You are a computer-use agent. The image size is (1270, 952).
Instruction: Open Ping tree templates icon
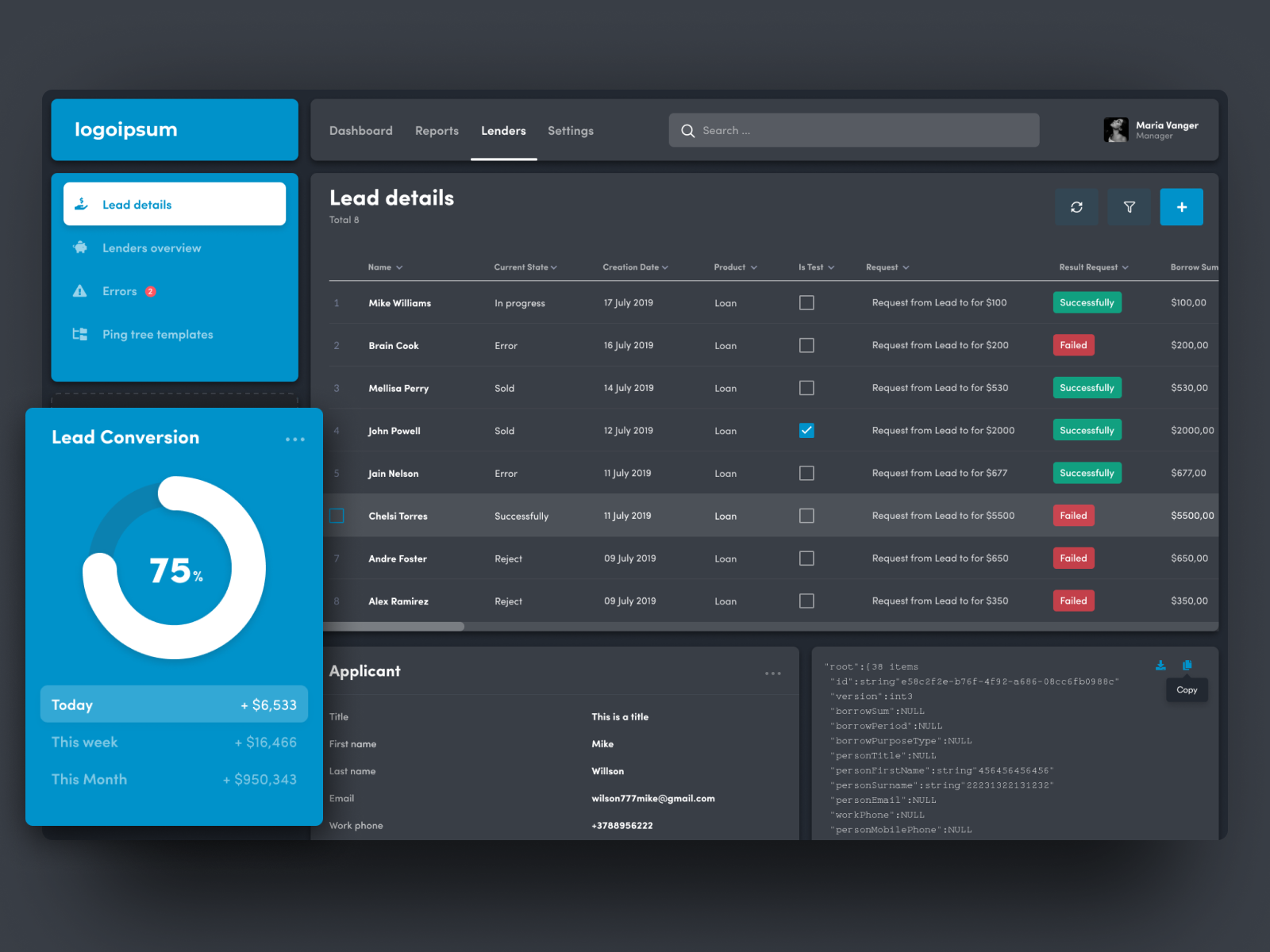80,334
